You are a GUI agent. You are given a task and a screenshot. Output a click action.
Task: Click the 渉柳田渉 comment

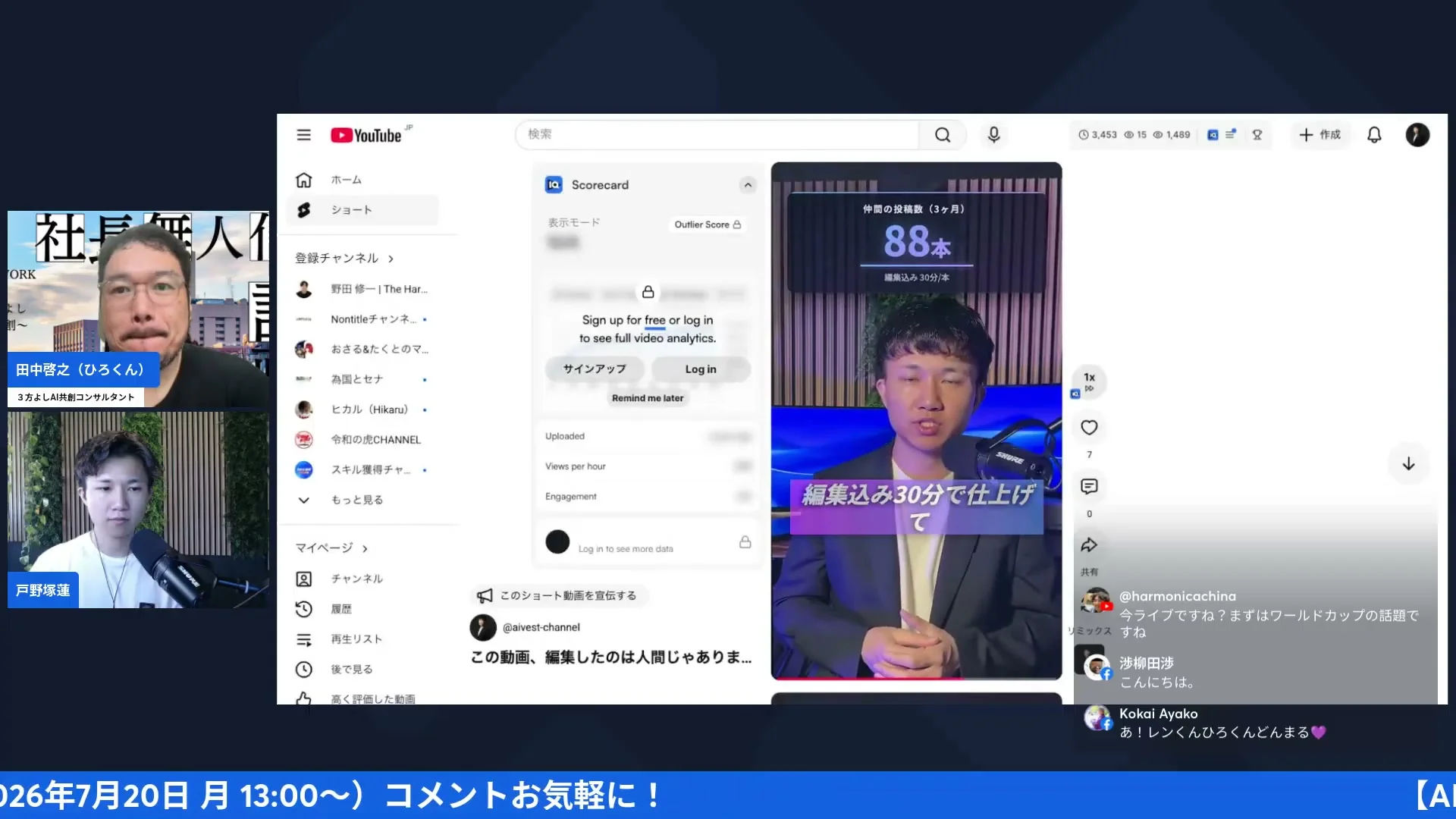(1141, 673)
